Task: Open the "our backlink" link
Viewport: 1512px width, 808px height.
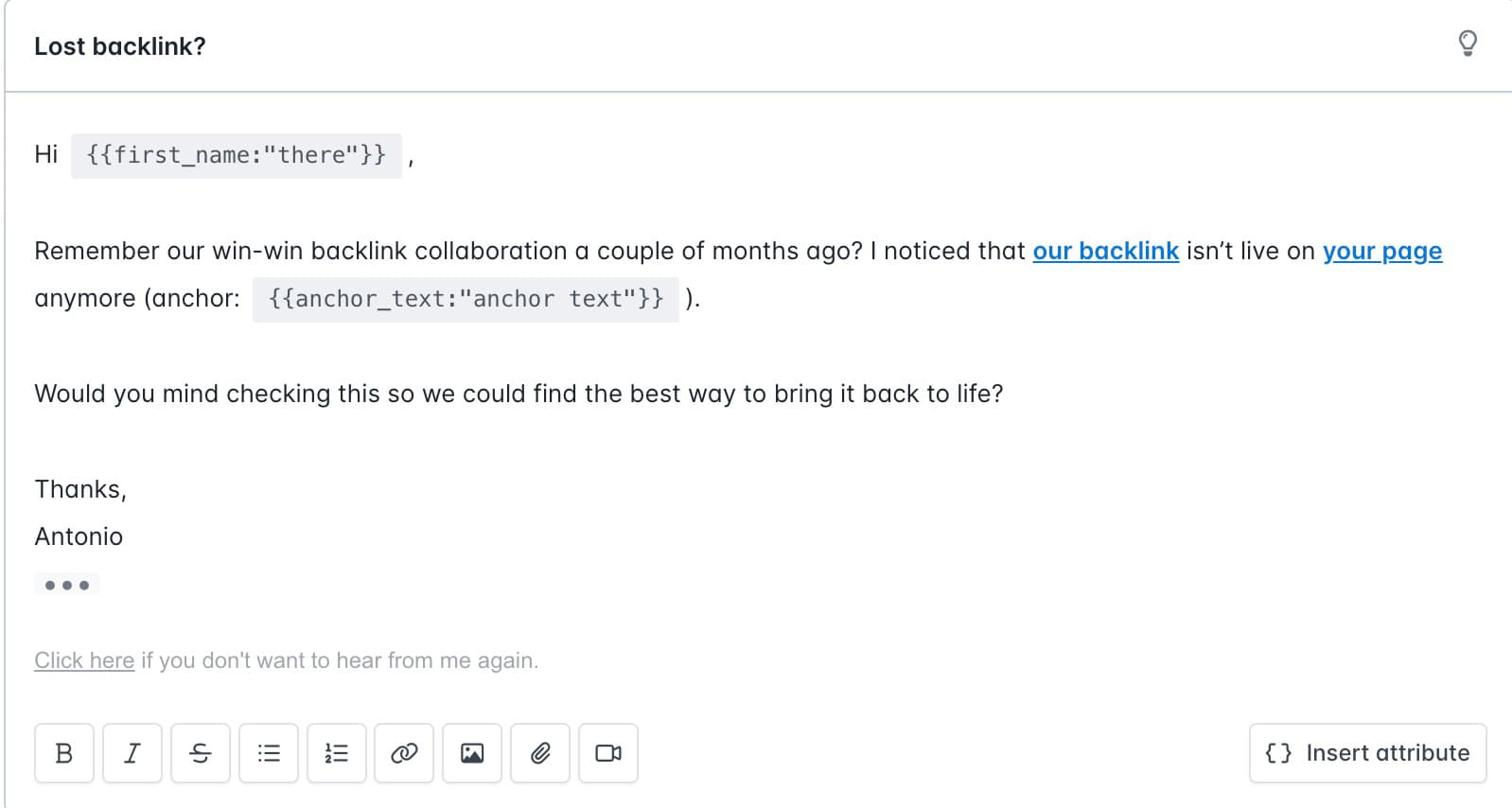Action: (1105, 251)
